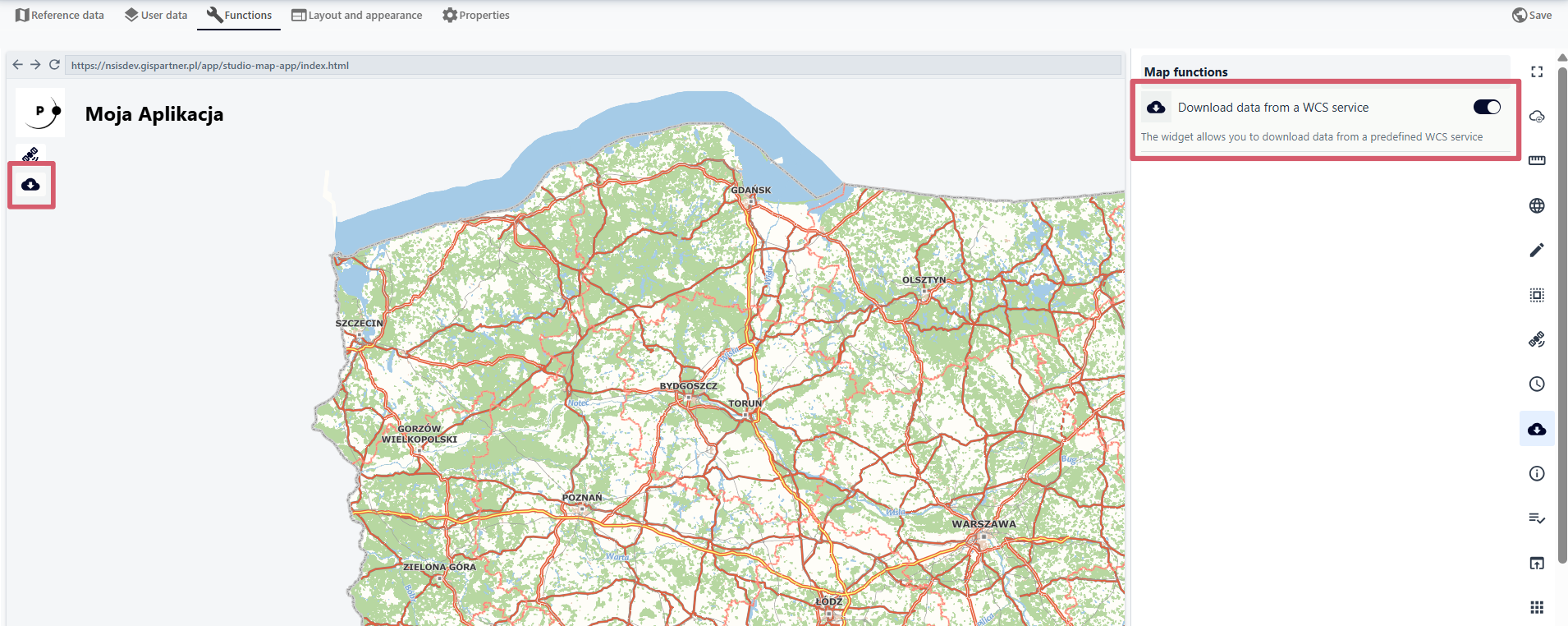Click the Save button

coord(1532,15)
